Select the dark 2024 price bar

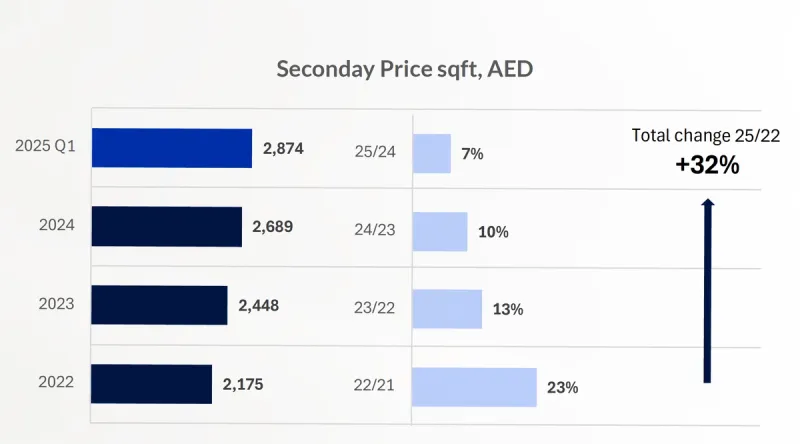point(166,226)
